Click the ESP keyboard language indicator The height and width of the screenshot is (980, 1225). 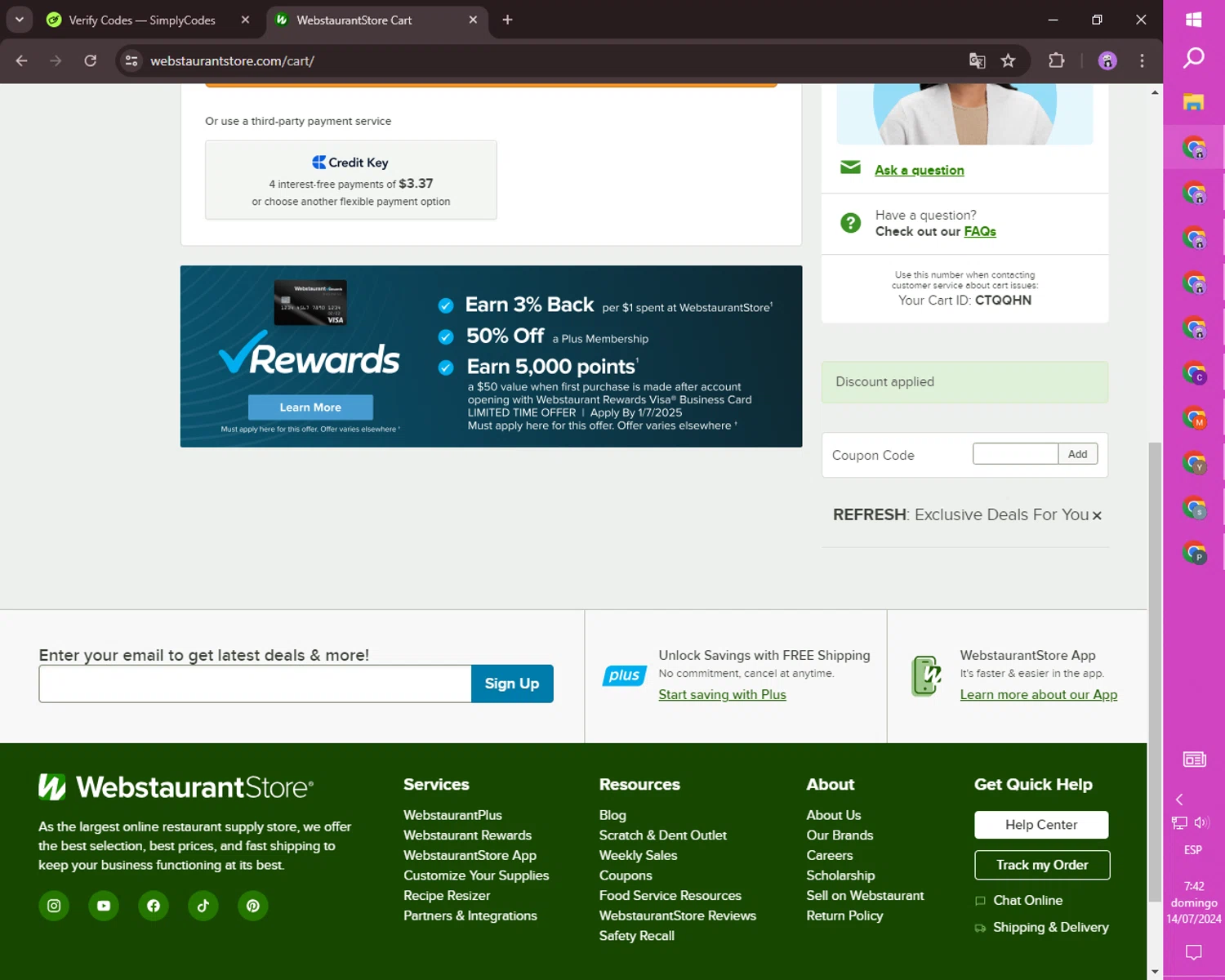pos(1193,850)
